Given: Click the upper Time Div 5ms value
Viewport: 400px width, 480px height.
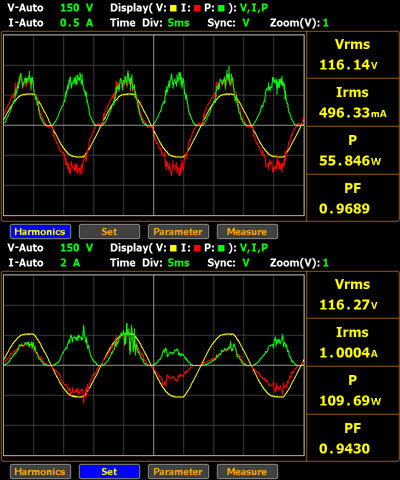Looking at the screenshot, I should click(x=178, y=23).
